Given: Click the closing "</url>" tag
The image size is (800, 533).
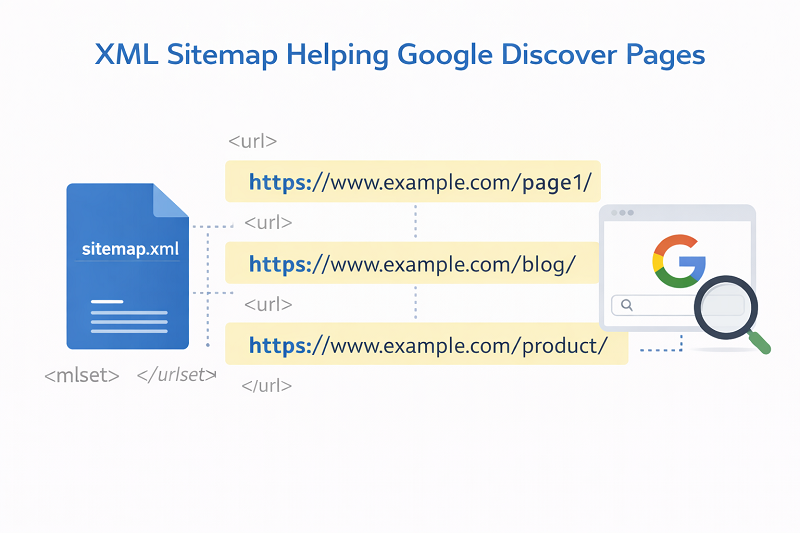Looking at the screenshot, I should [x=267, y=385].
